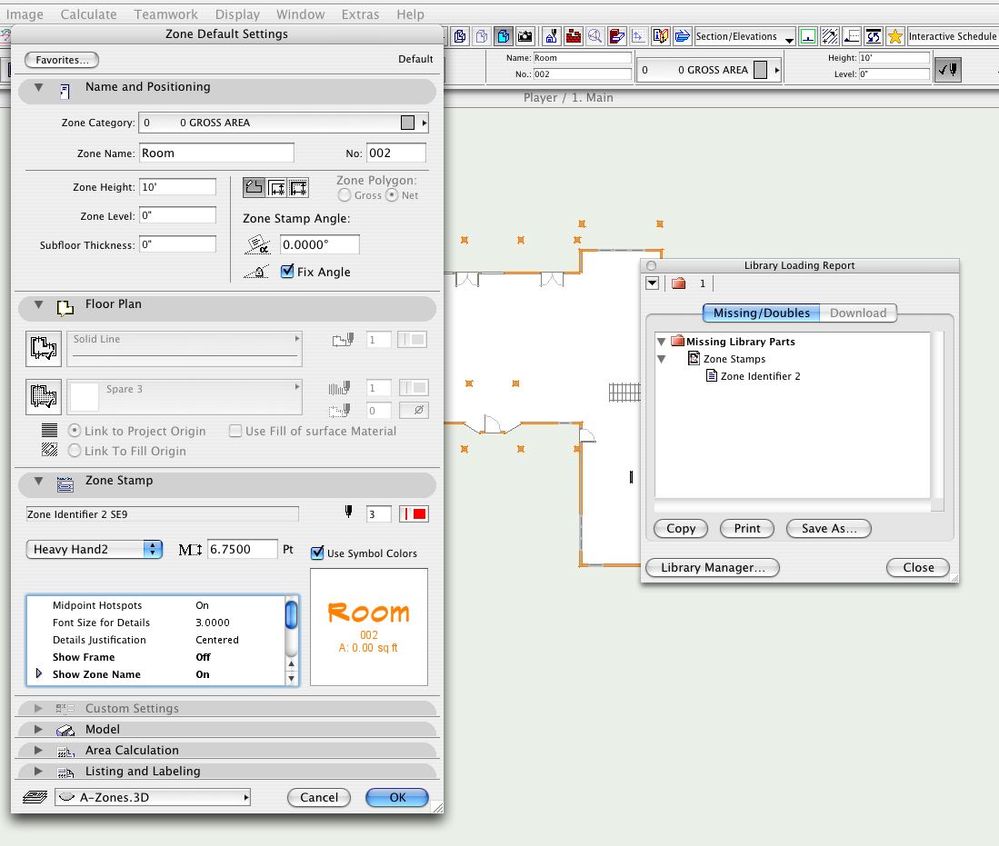
Task: Click the blue open-folder toolbar icon
Action: click(682, 36)
